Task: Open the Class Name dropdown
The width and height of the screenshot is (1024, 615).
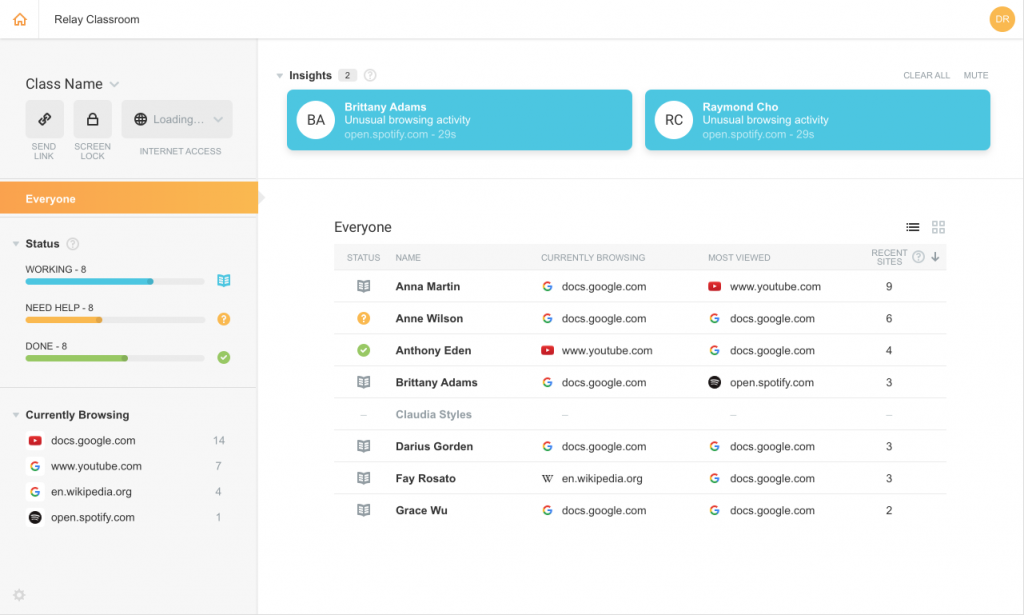Action: point(72,84)
